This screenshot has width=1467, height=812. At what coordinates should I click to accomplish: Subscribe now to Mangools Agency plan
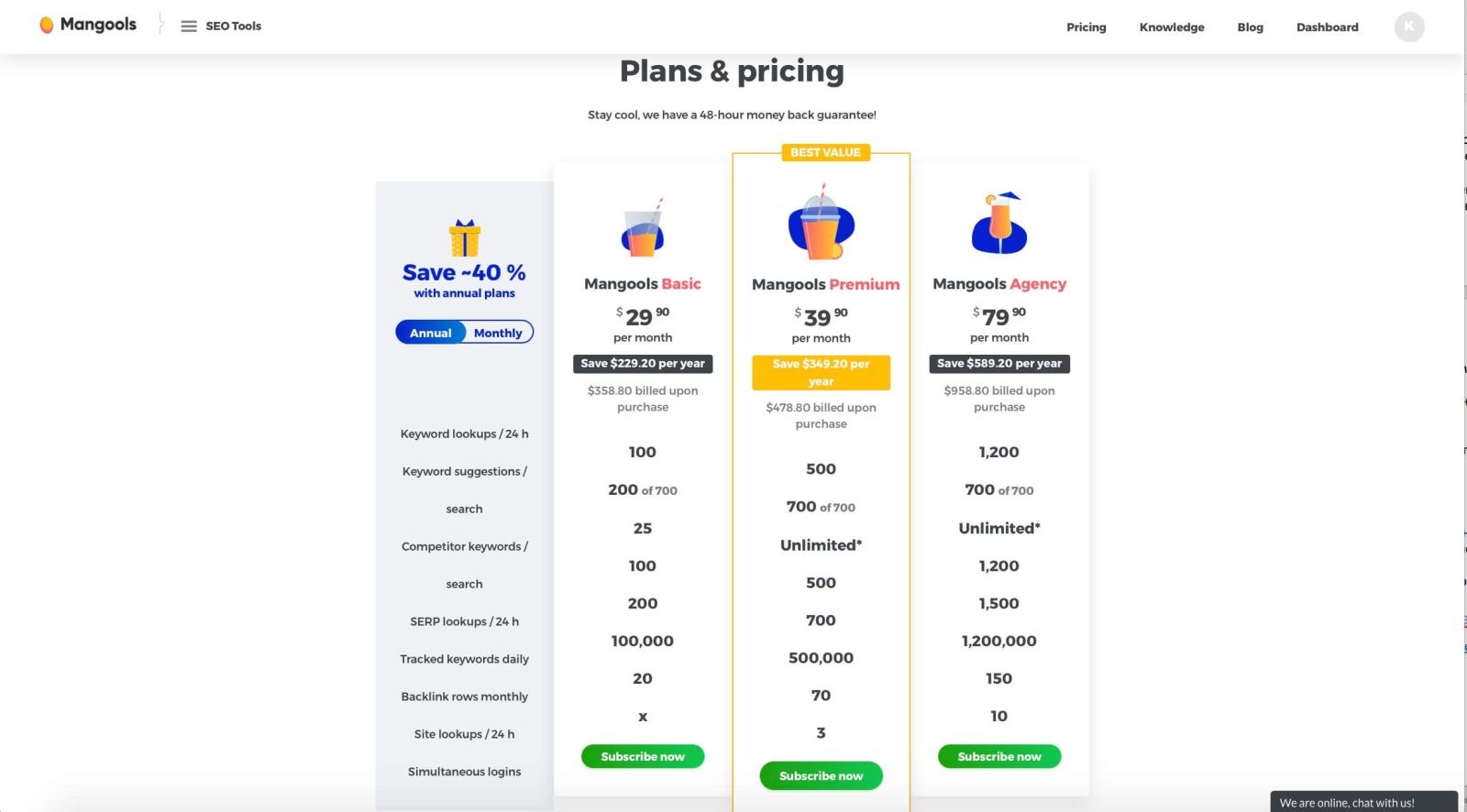[999, 757]
